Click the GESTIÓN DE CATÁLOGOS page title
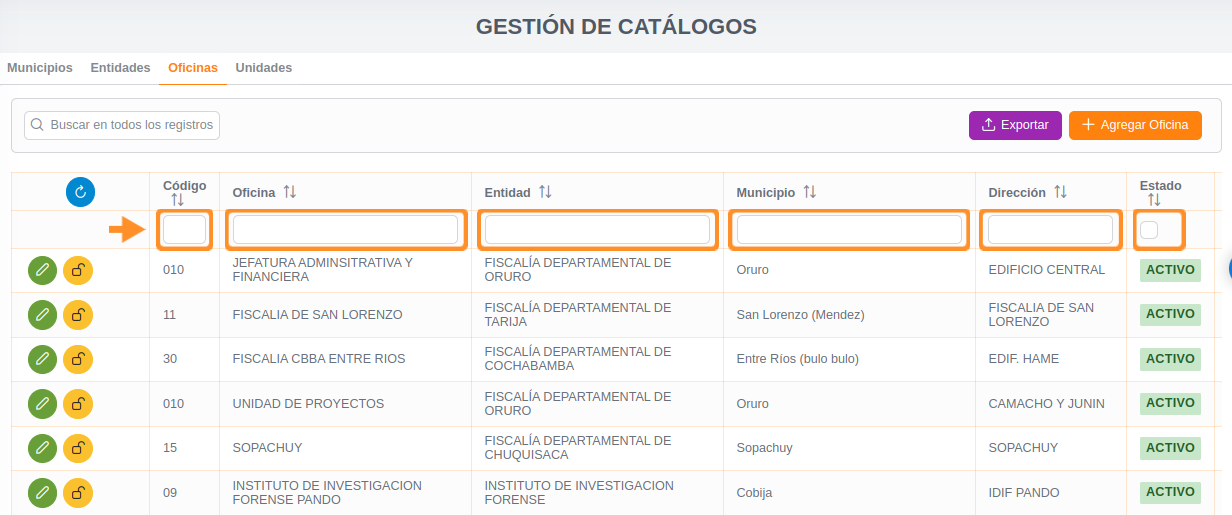This screenshot has height=515, width=1232. pos(616,27)
